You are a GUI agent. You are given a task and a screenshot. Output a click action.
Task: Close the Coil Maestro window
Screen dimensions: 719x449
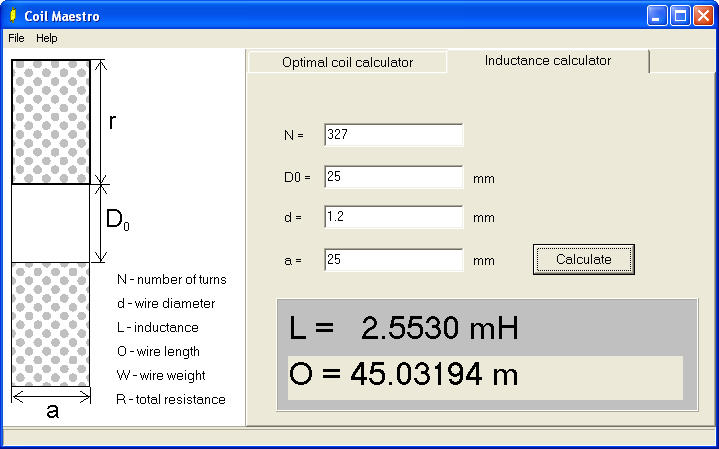703,16
